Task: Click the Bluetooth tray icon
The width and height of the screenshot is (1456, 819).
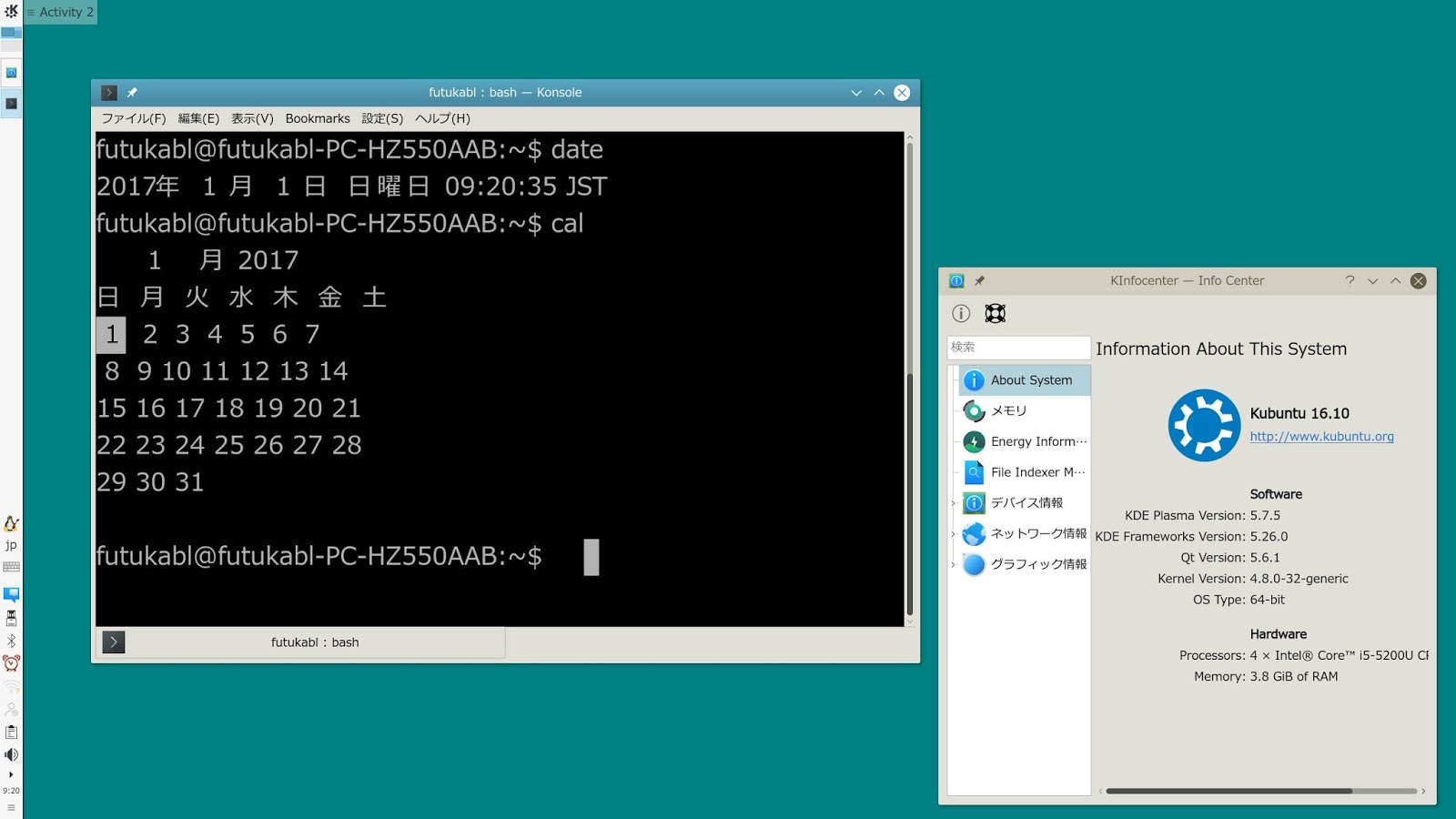Action: tap(11, 641)
